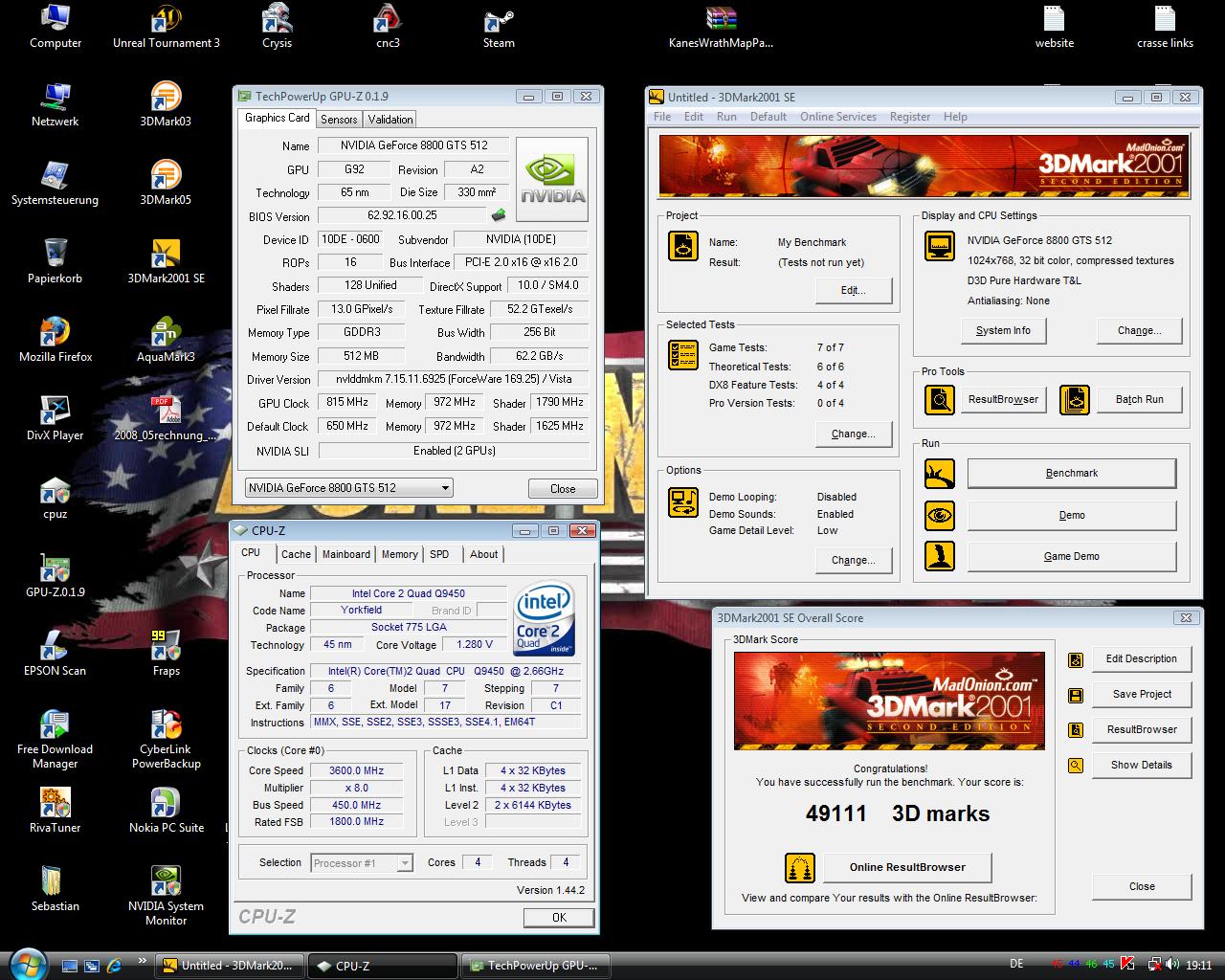Click the Demo eye icon in Run section

pyautogui.click(x=939, y=515)
